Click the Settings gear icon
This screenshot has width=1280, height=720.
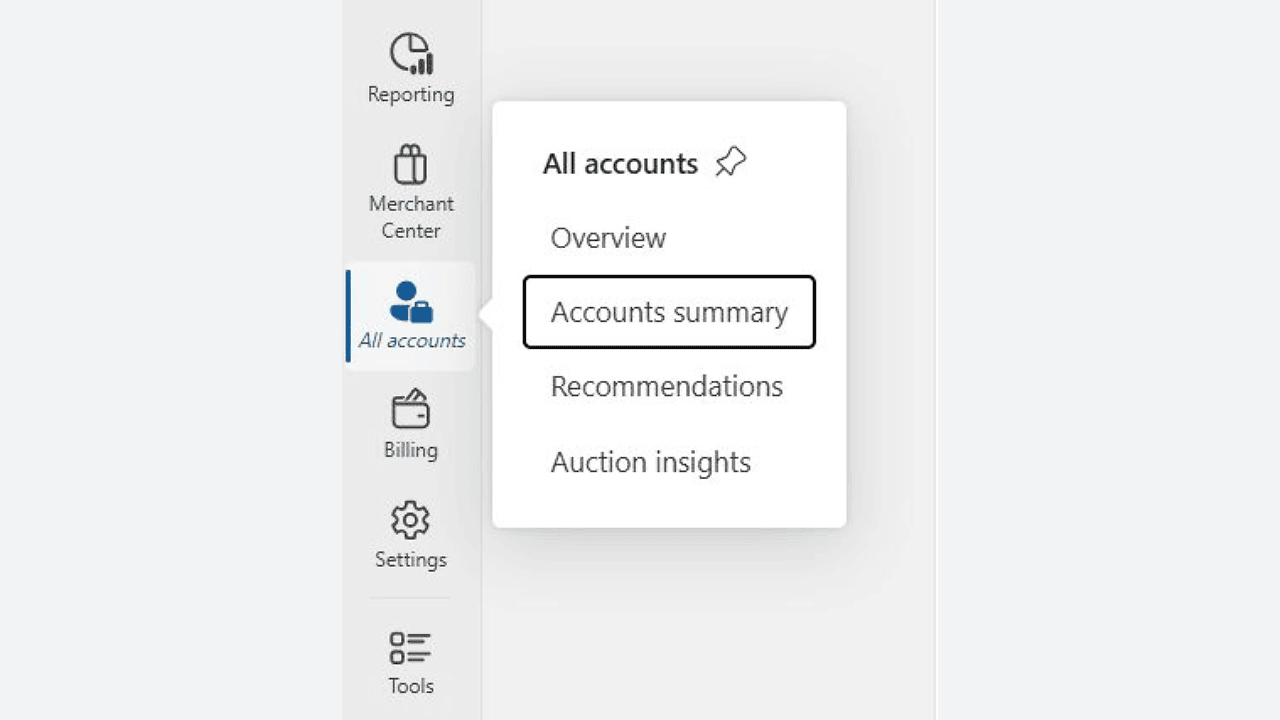coord(410,520)
